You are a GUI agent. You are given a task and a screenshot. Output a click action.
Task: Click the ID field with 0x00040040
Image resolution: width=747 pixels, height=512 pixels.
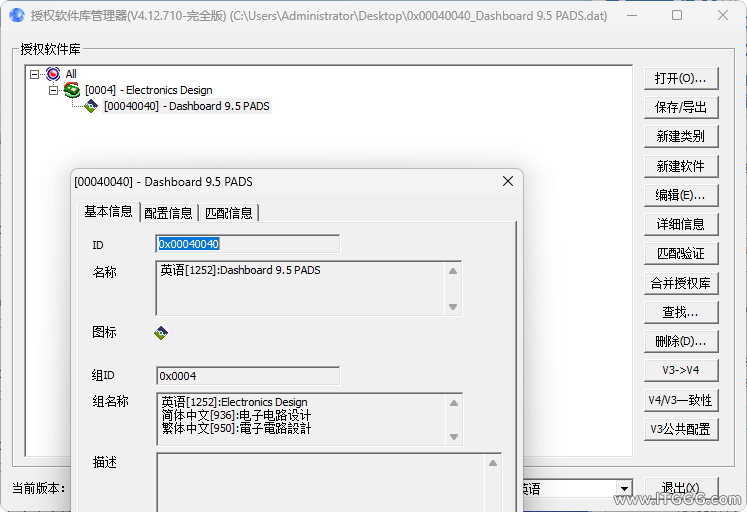click(x=248, y=244)
